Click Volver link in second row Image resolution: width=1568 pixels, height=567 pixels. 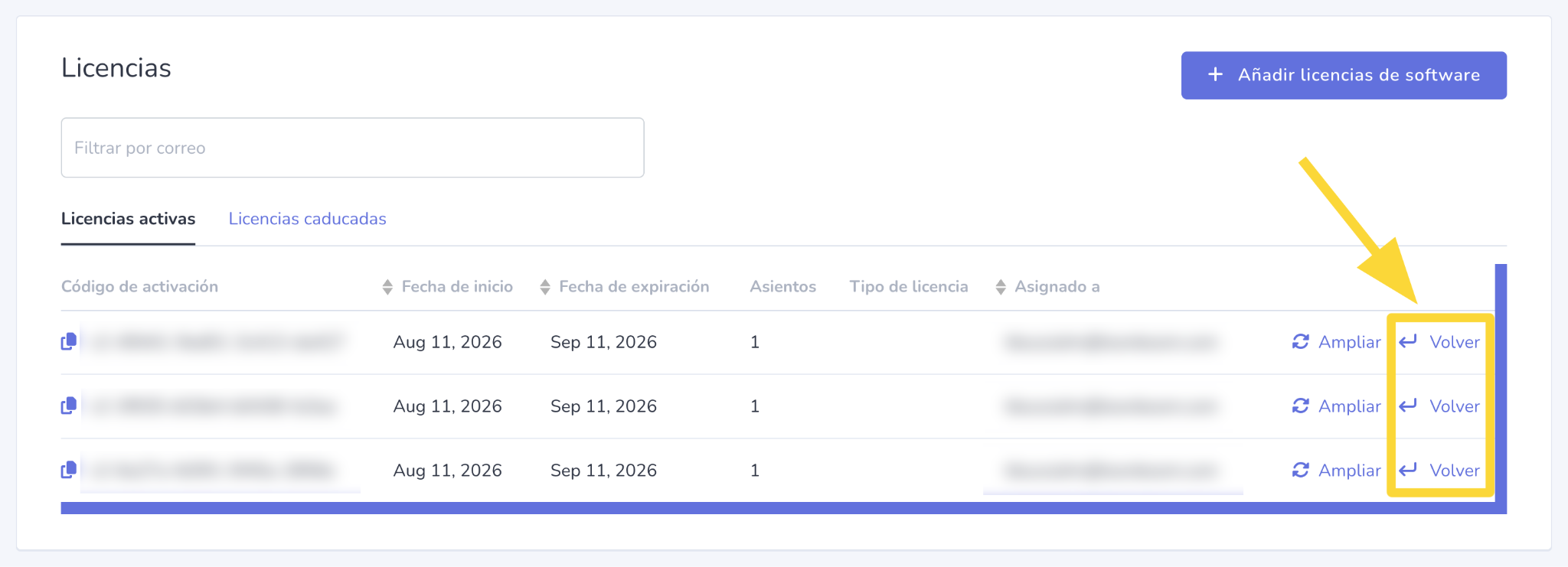[1455, 406]
